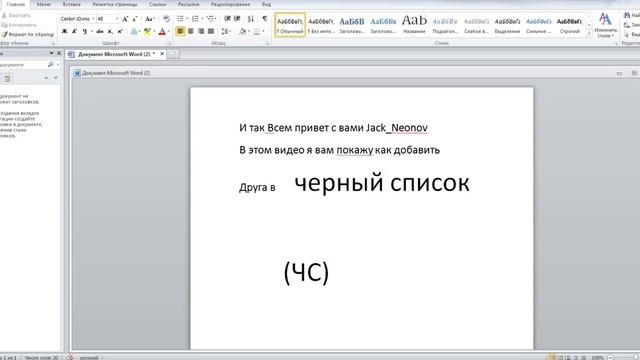
Task: Decrease font size (shrink font)
Action: pyautogui.click(x=135, y=19)
